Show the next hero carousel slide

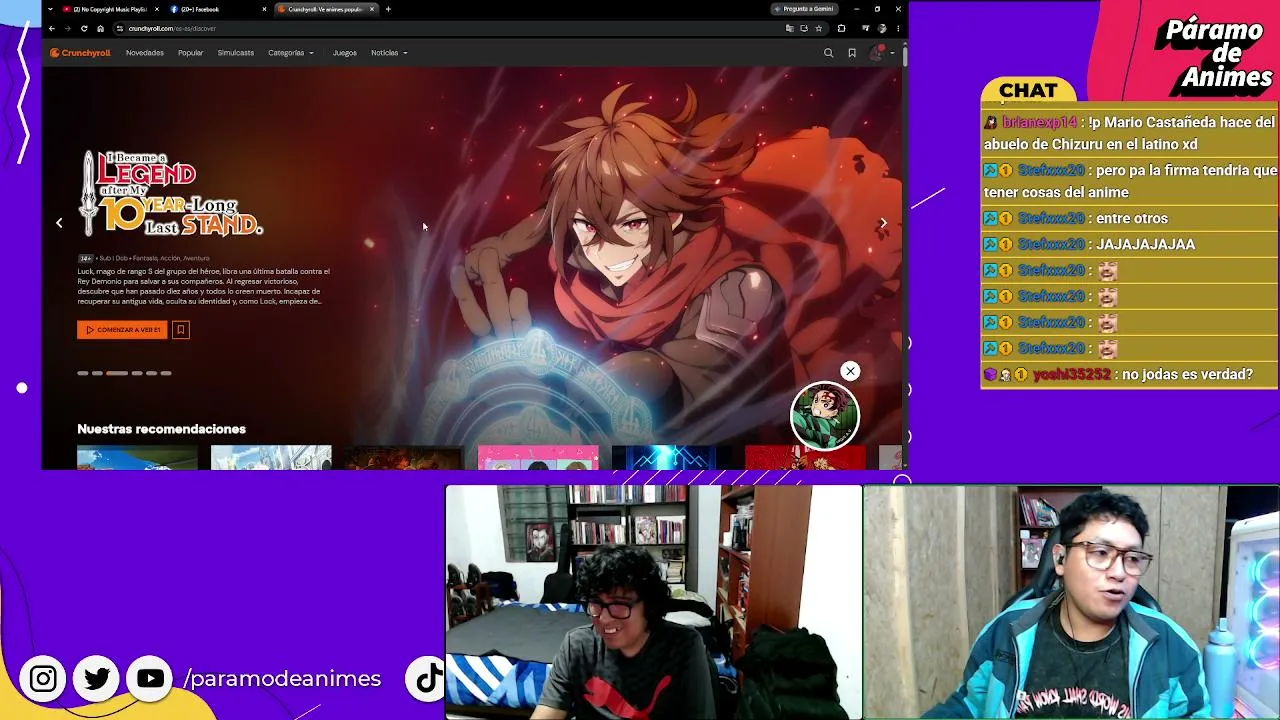(x=883, y=223)
